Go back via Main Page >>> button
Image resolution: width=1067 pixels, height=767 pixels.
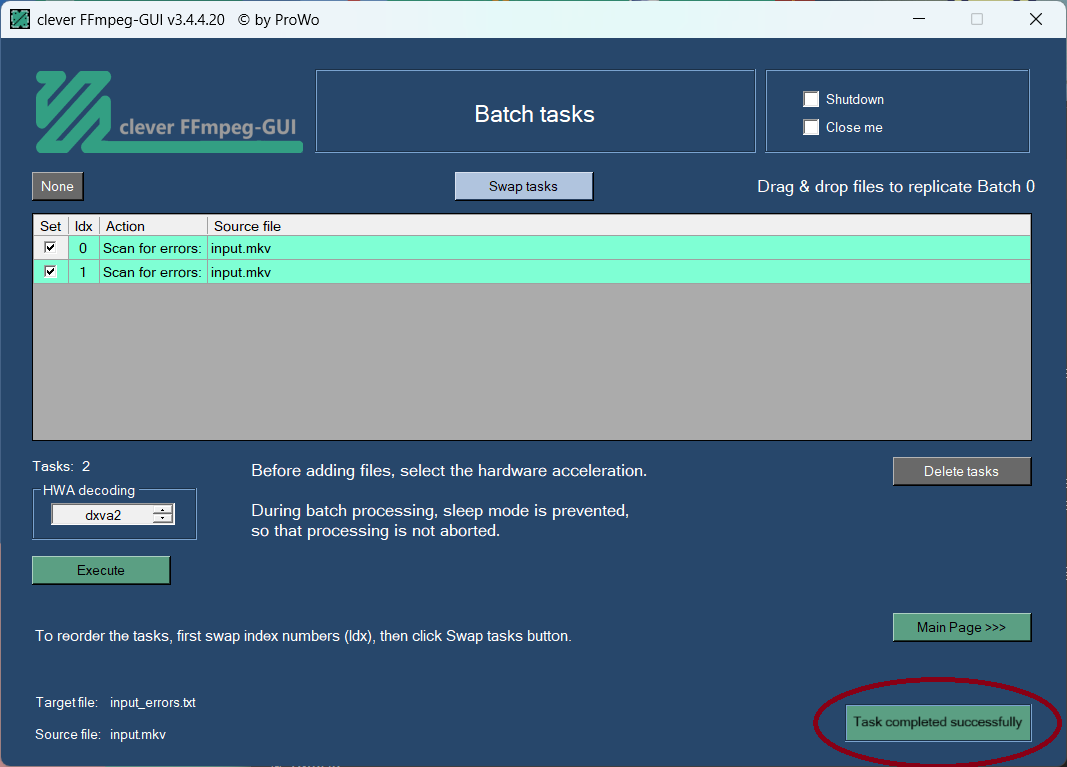tap(962, 627)
